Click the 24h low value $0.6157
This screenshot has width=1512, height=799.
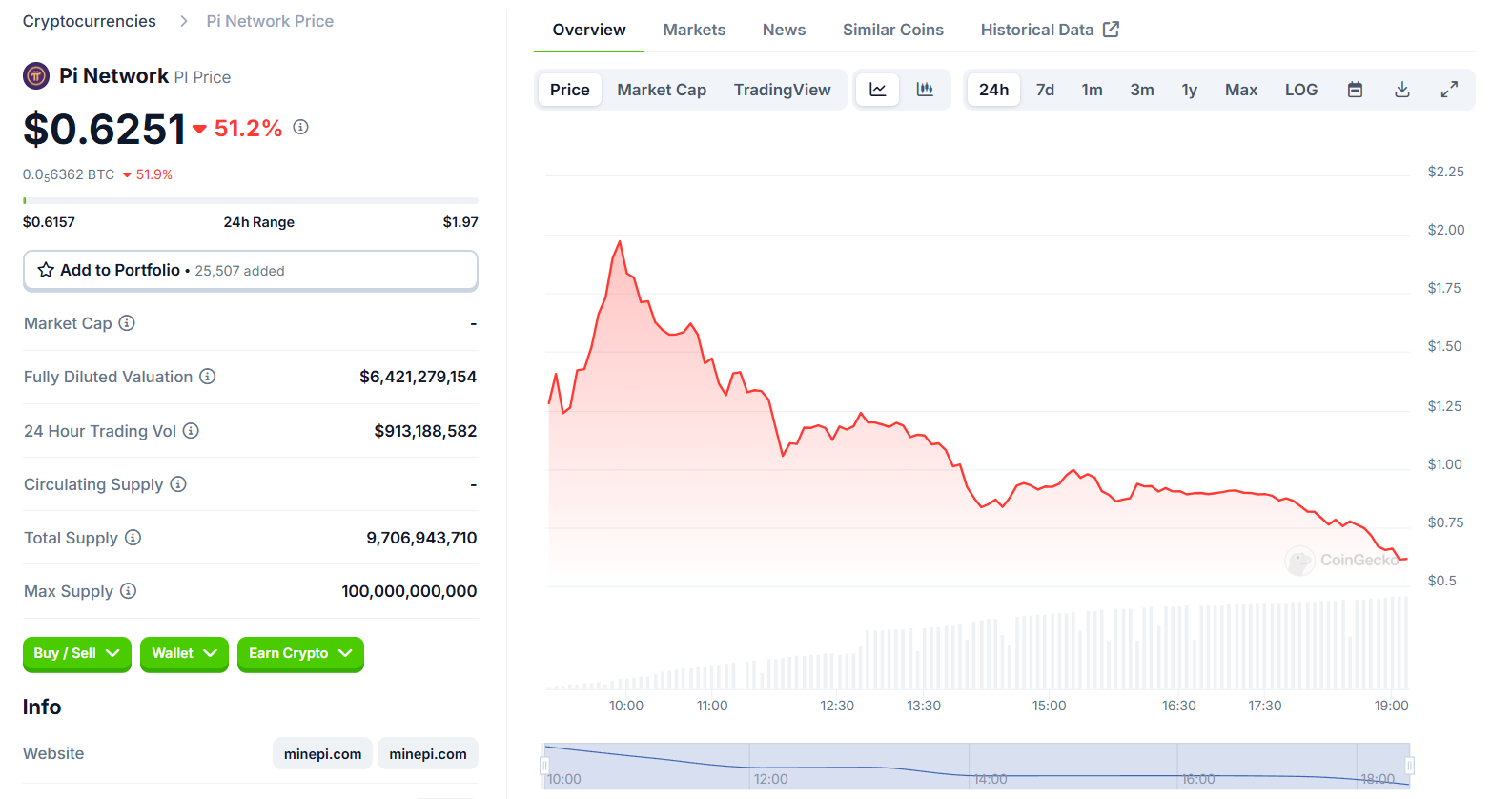pyautogui.click(x=49, y=222)
